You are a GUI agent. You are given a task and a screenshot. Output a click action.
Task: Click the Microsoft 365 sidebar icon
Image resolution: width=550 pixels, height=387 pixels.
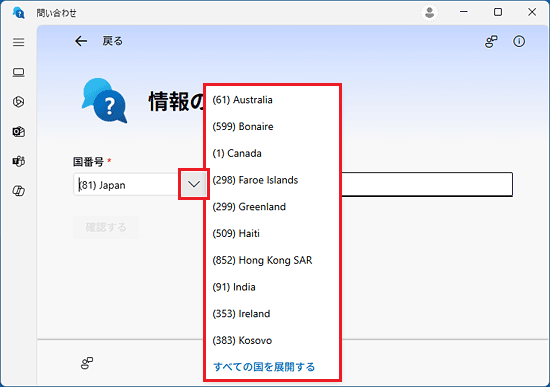(19, 102)
